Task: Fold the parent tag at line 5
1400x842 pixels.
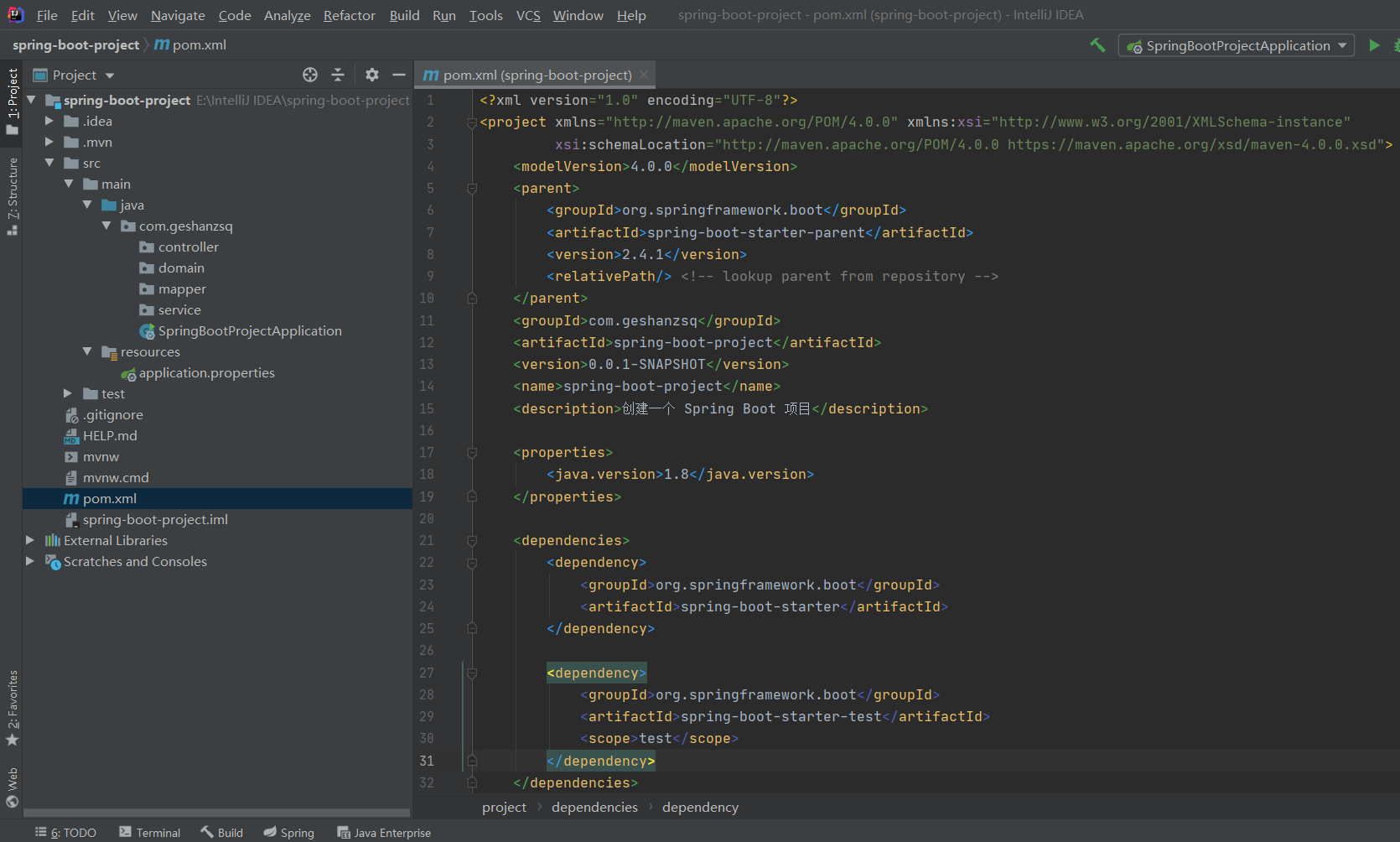Action: coord(472,189)
